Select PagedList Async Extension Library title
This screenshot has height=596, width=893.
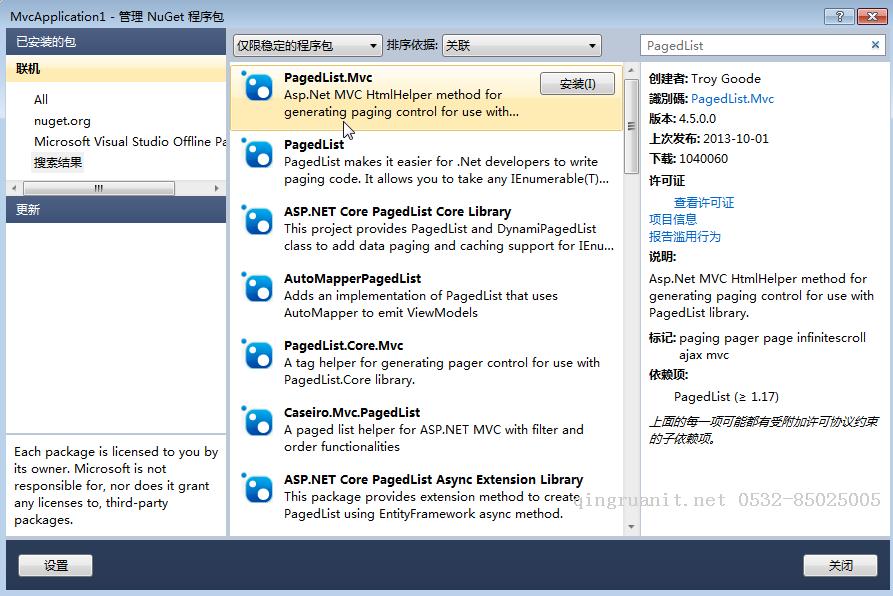pos(433,480)
